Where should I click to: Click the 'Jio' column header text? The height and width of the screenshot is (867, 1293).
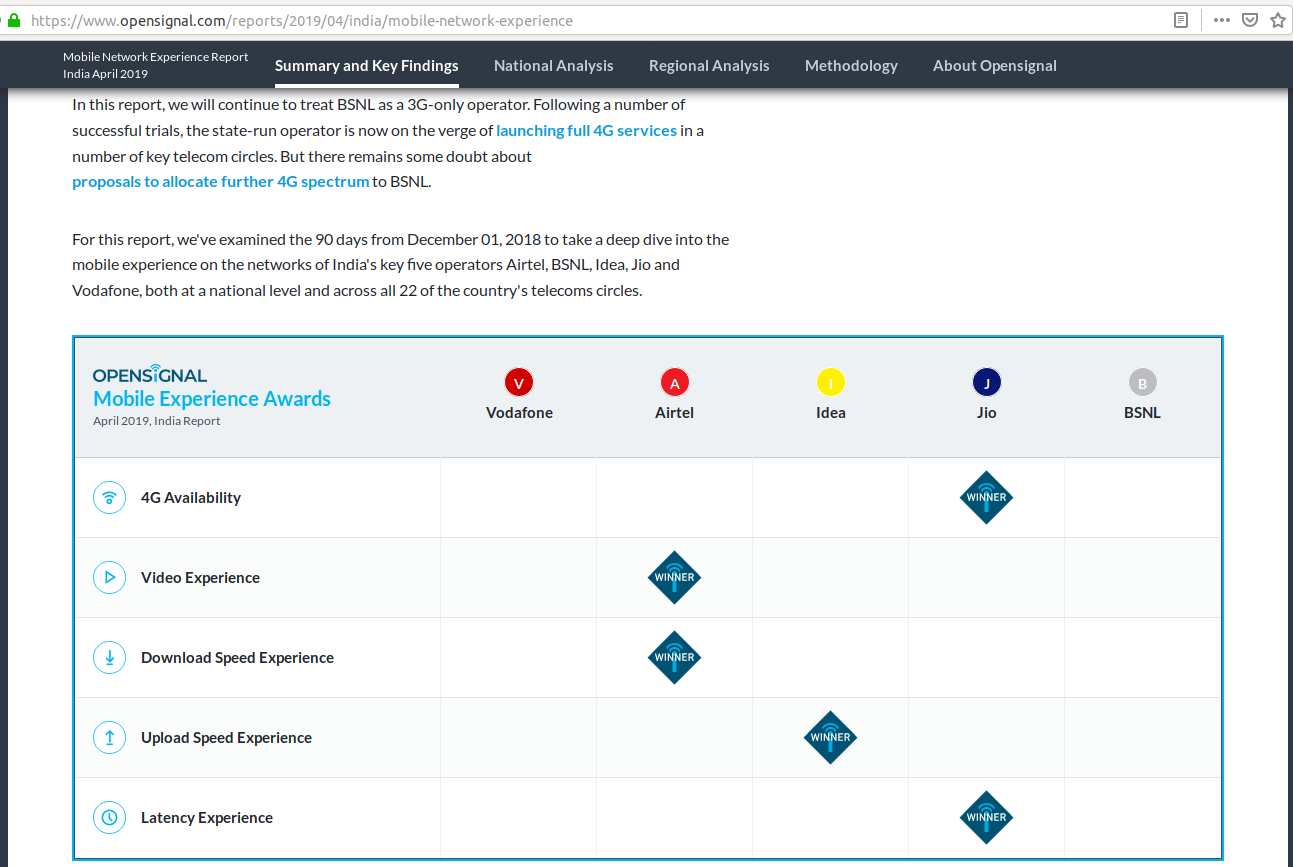[987, 413]
